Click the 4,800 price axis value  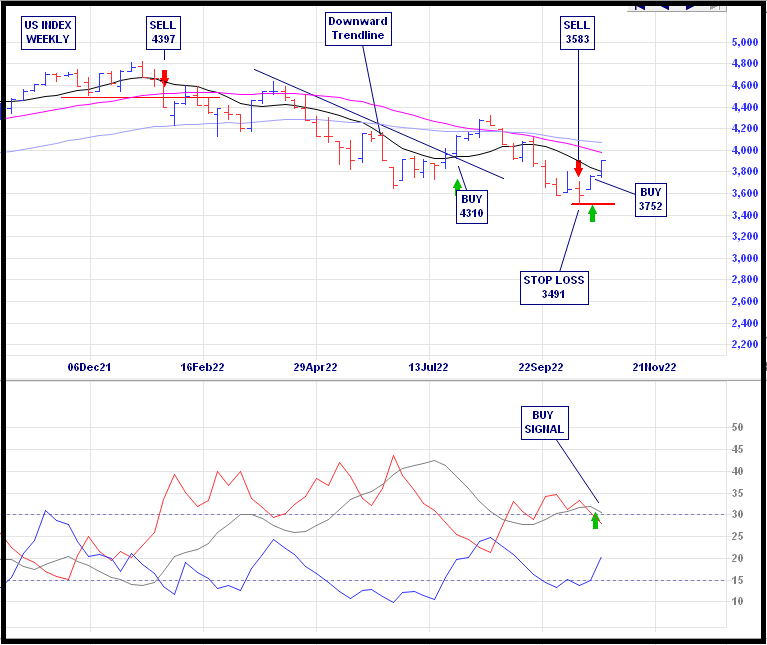[x=745, y=63]
